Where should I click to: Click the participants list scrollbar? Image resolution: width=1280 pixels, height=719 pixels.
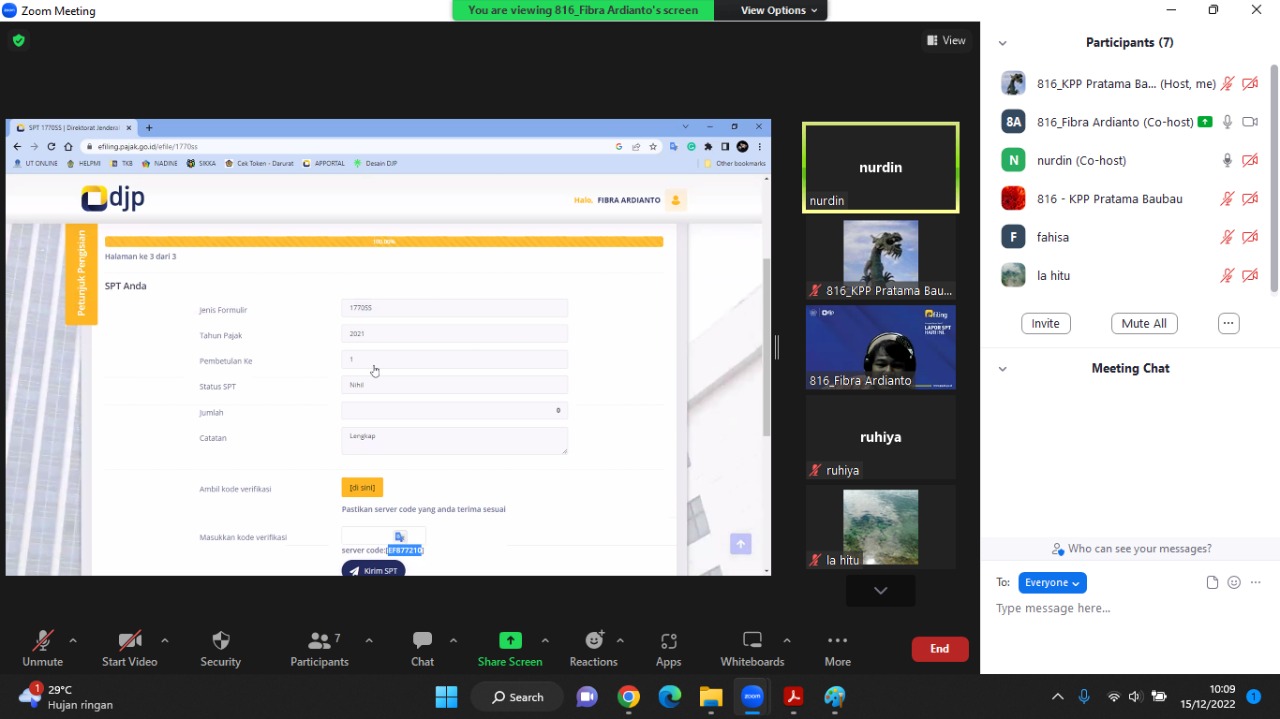[1274, 180]
